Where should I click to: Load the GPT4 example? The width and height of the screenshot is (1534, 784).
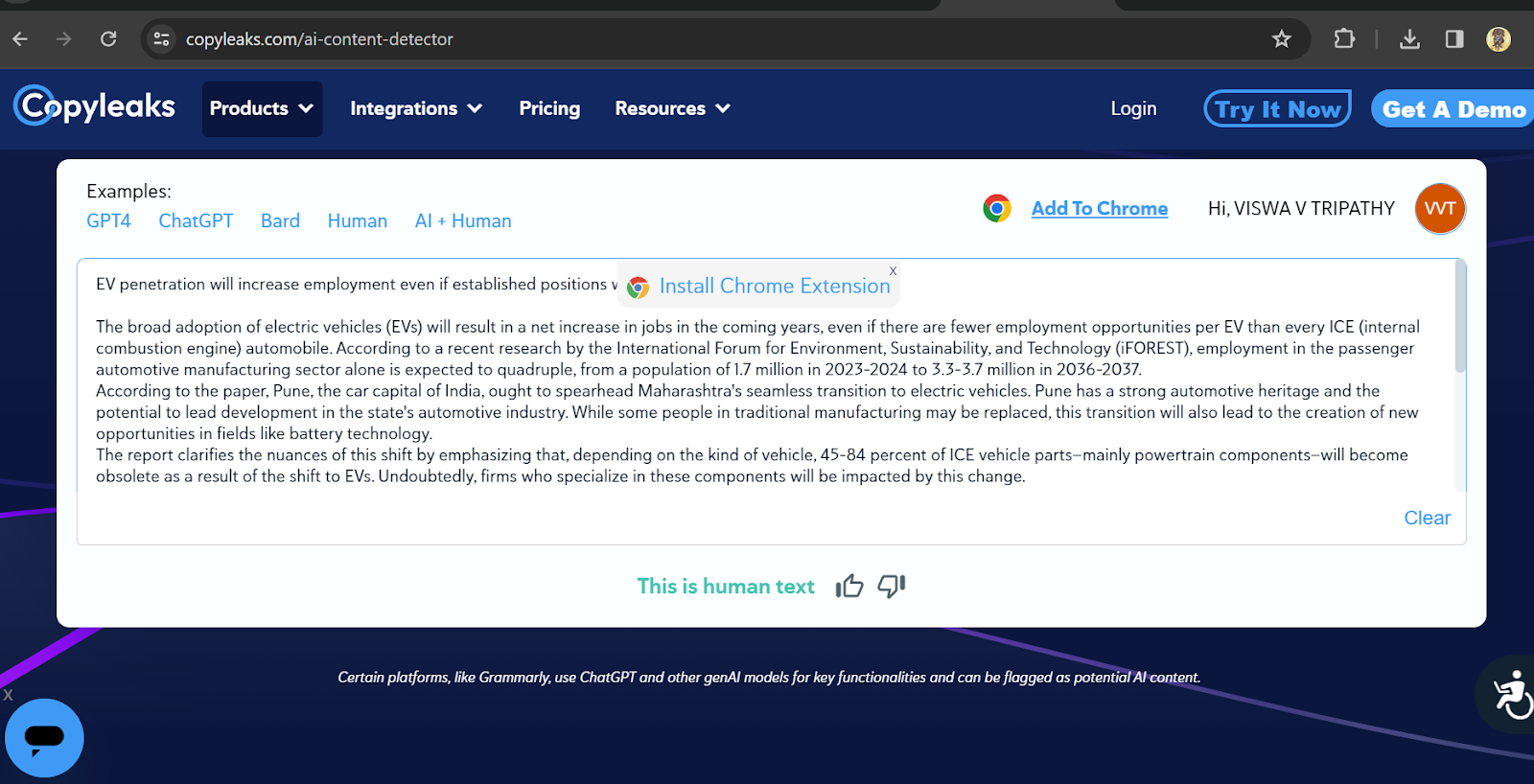click(108, 220)
